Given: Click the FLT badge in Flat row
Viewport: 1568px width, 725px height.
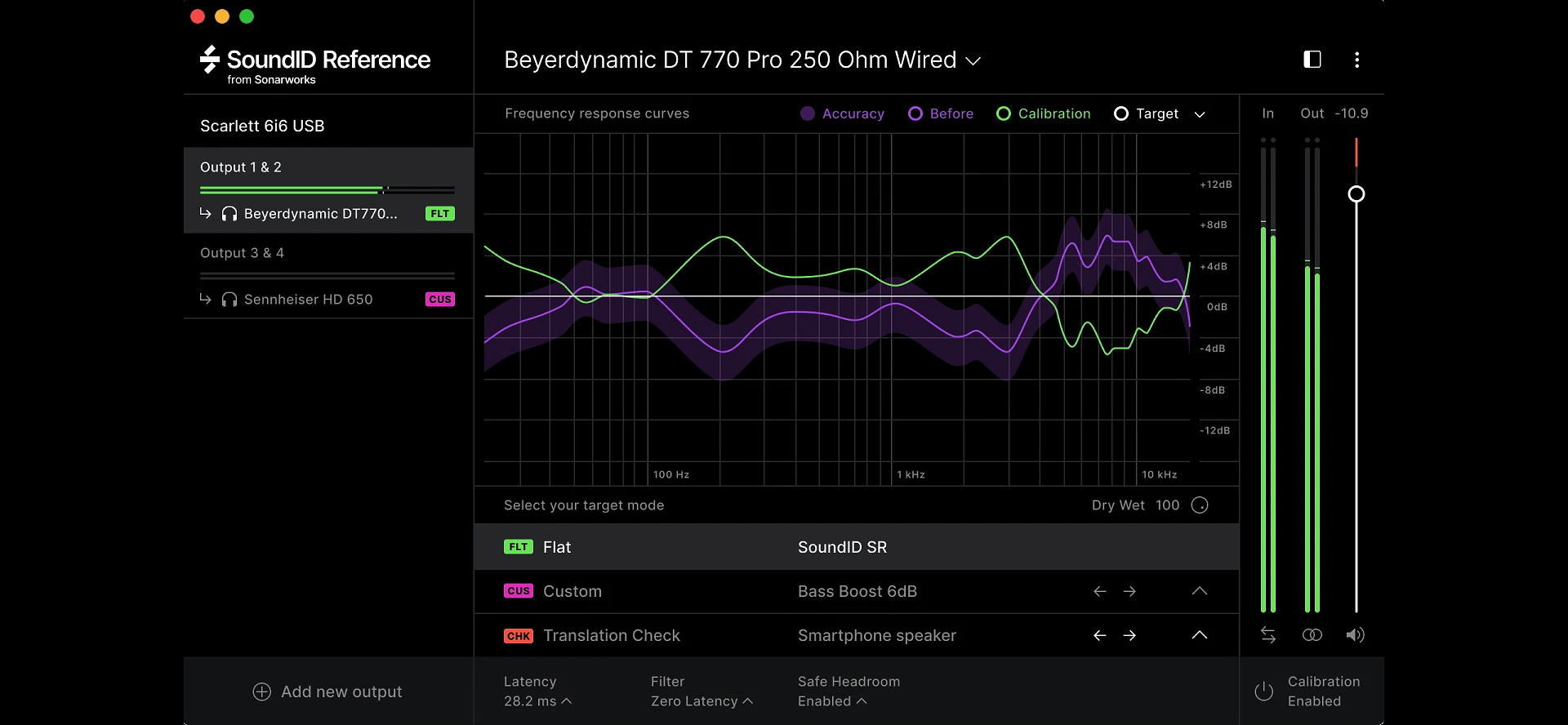Looking at the screenshot, I should [519, 547].
